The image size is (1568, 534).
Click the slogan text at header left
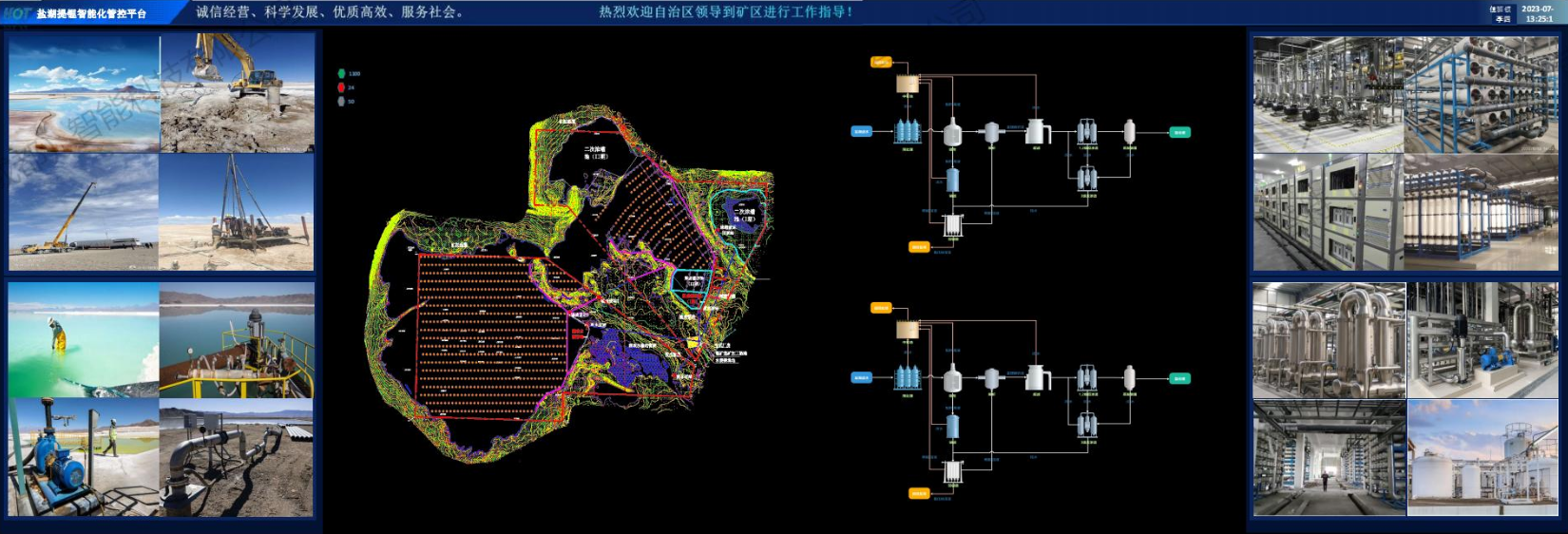(331, 12)
